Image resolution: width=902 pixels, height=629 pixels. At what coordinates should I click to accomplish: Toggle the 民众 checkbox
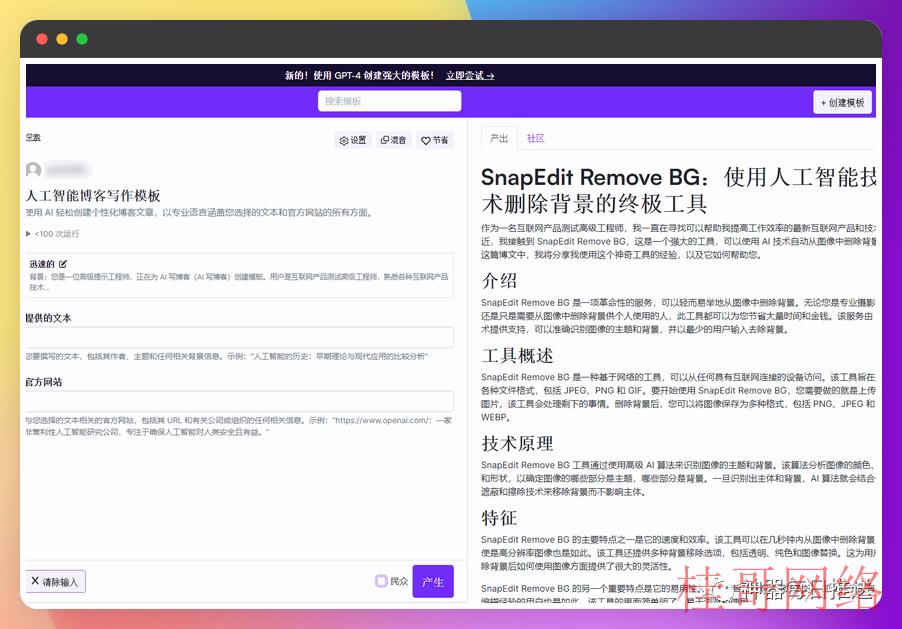pos(381,581)
